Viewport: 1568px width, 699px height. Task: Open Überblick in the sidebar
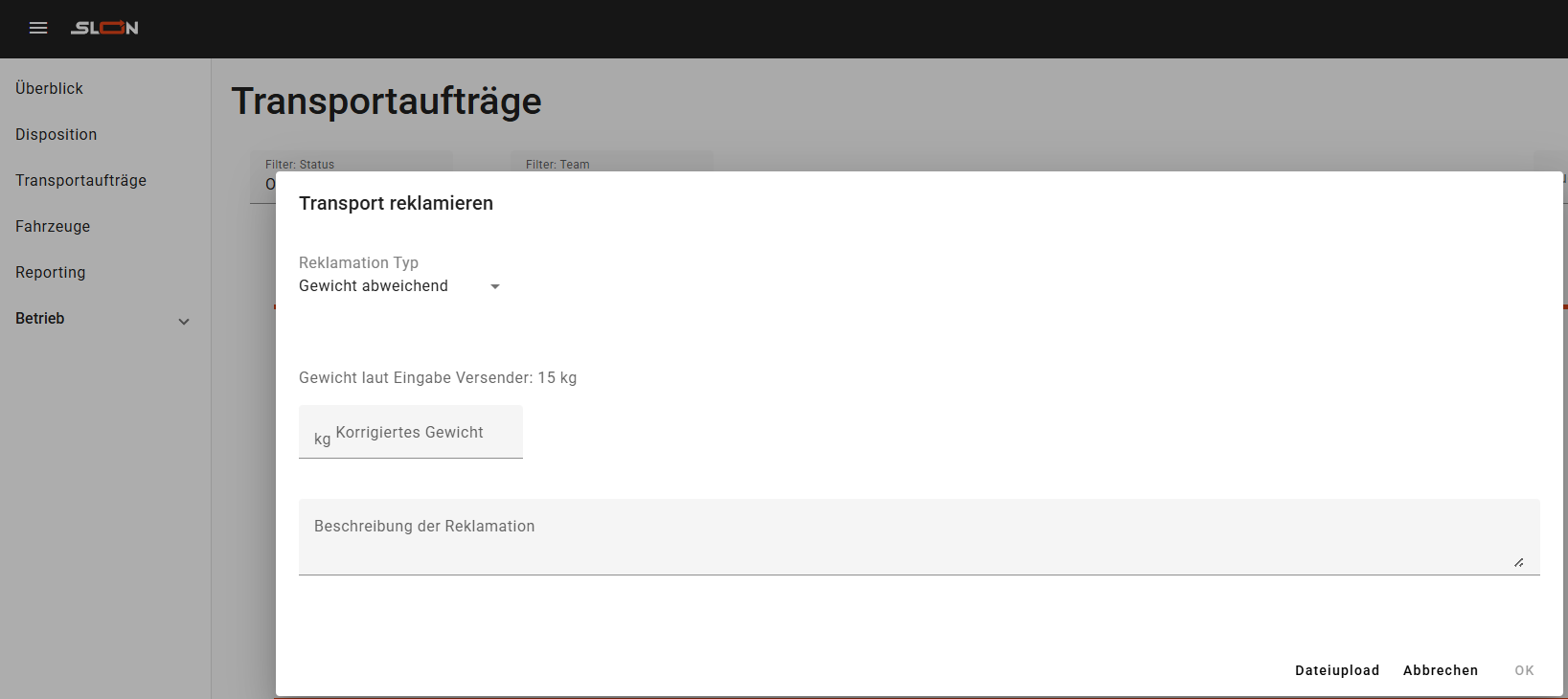pyautogui.click(x=50, y=88)
